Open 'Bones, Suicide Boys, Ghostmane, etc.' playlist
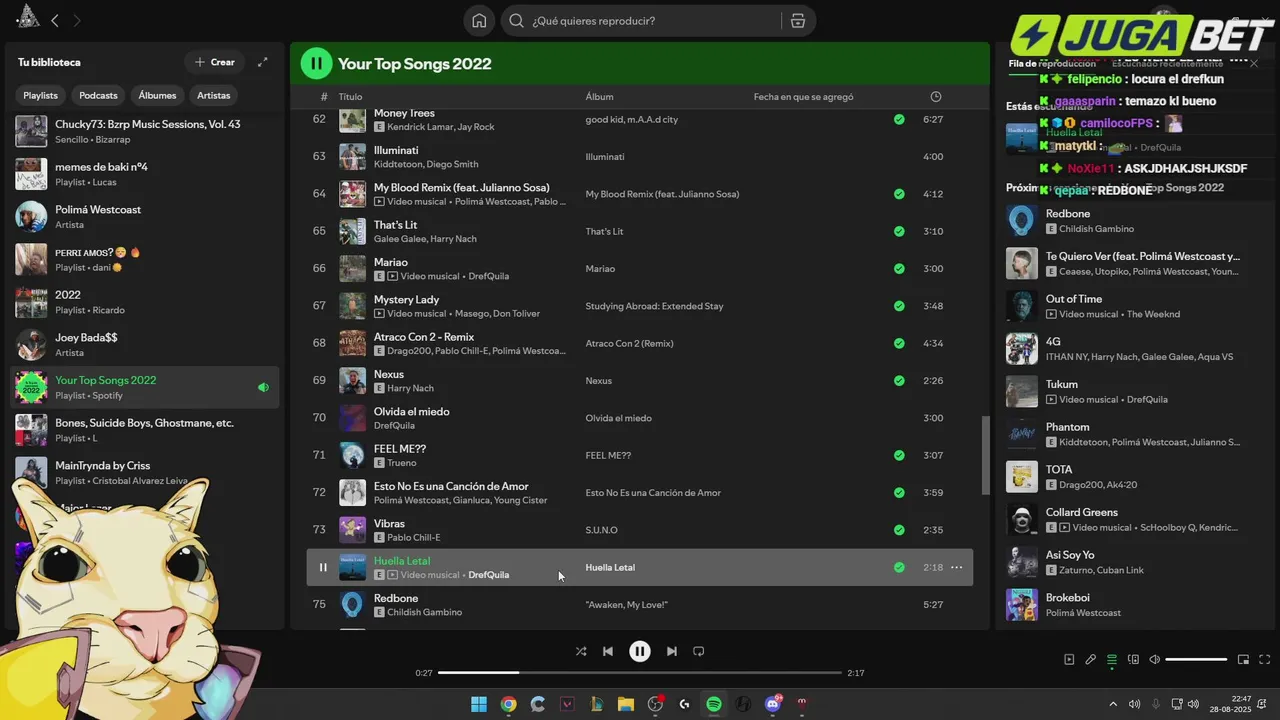The width and height of the screenshot is (1280, 720). click(145, 430)
